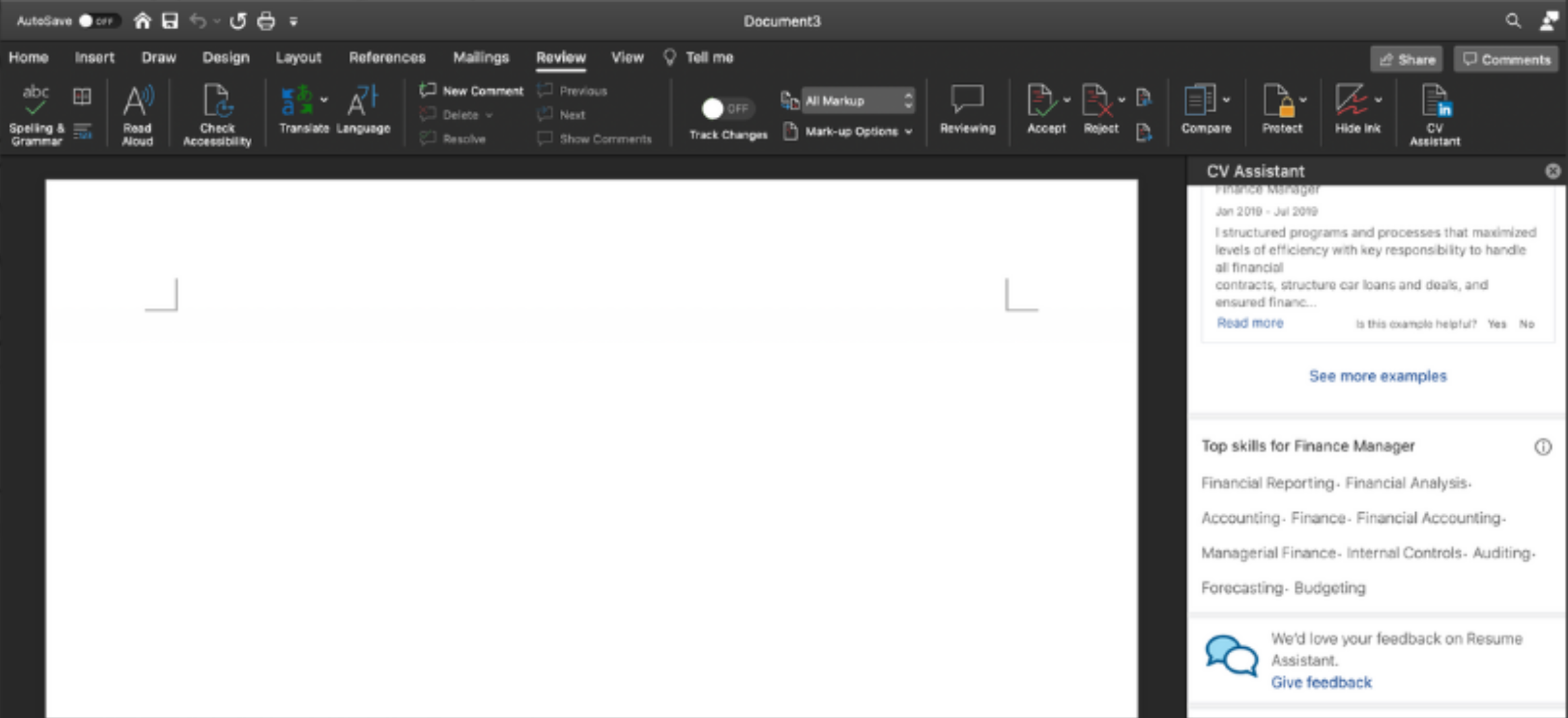Mark example helpful with Yes
Viewport: 1568px width, 718px height.
pos(1497,324)
